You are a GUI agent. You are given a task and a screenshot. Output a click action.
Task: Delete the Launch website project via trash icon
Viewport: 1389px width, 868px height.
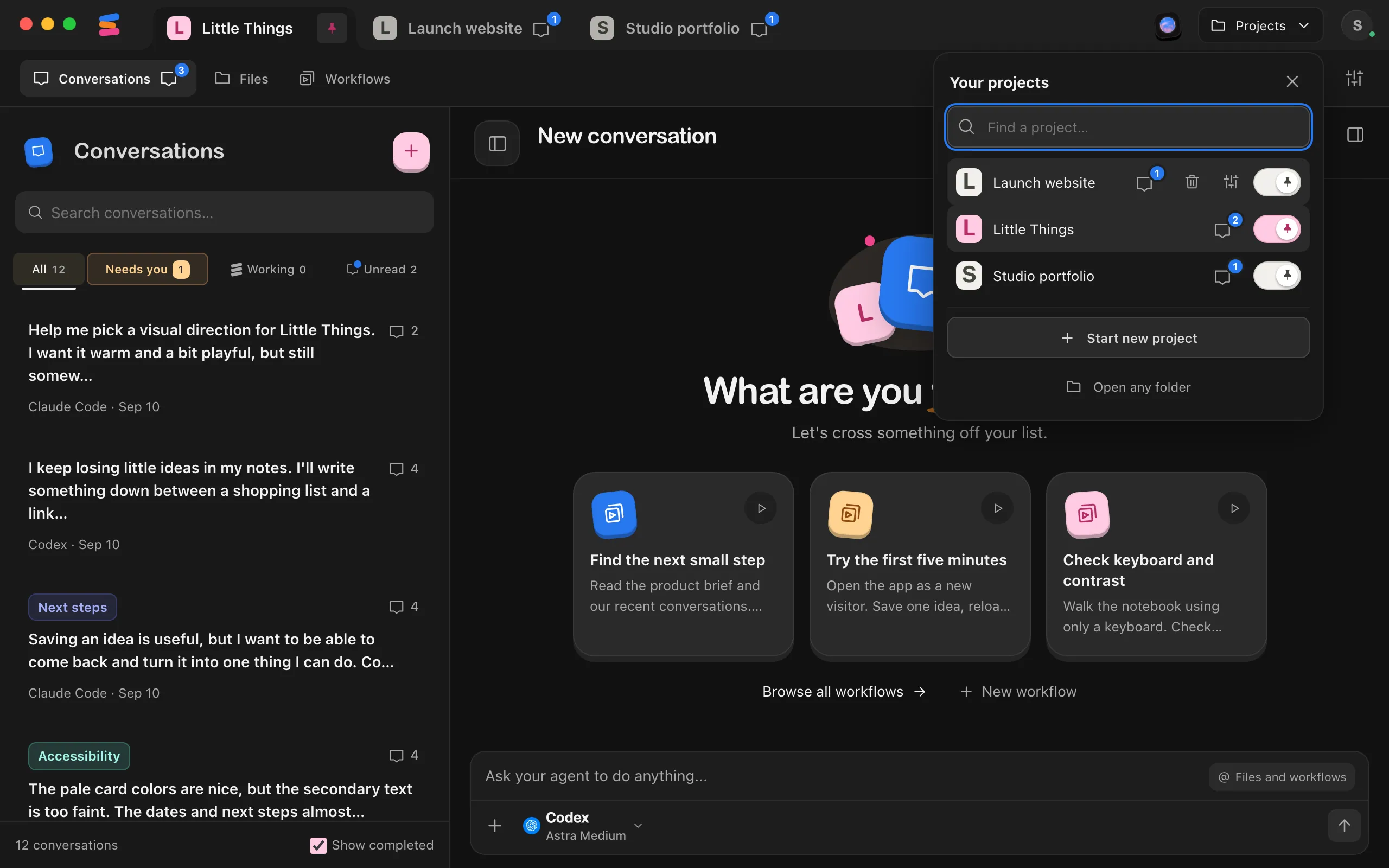pos(1192,182)
